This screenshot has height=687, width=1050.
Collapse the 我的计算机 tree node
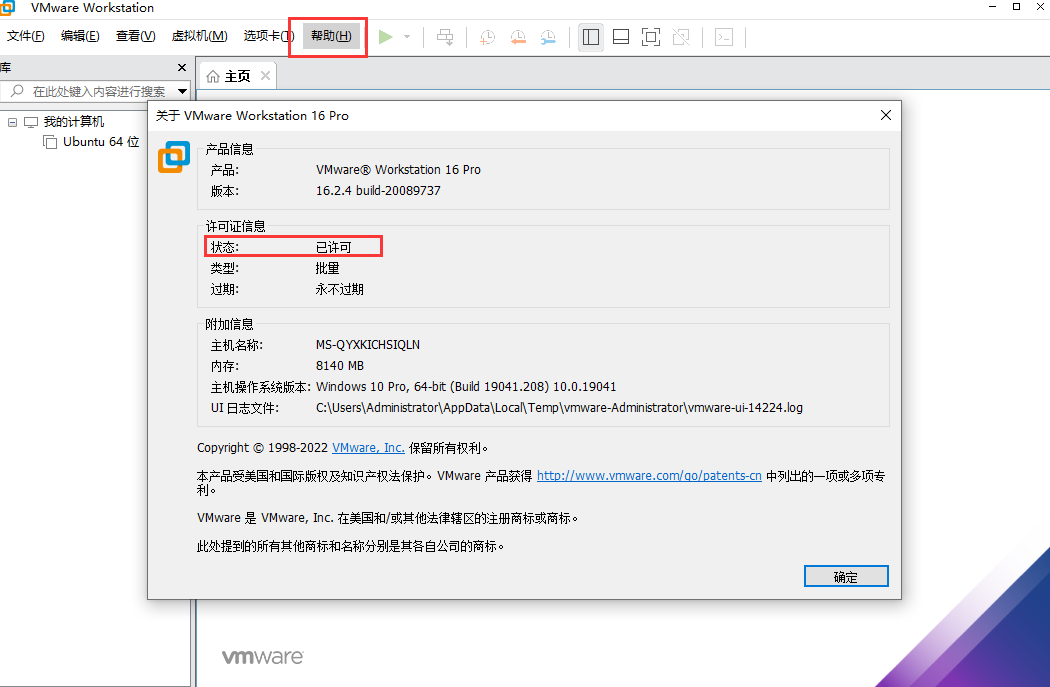click(x=12, y=121)
